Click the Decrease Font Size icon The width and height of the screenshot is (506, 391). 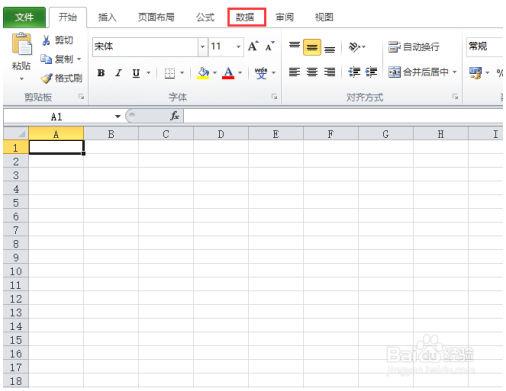(270, 46)
